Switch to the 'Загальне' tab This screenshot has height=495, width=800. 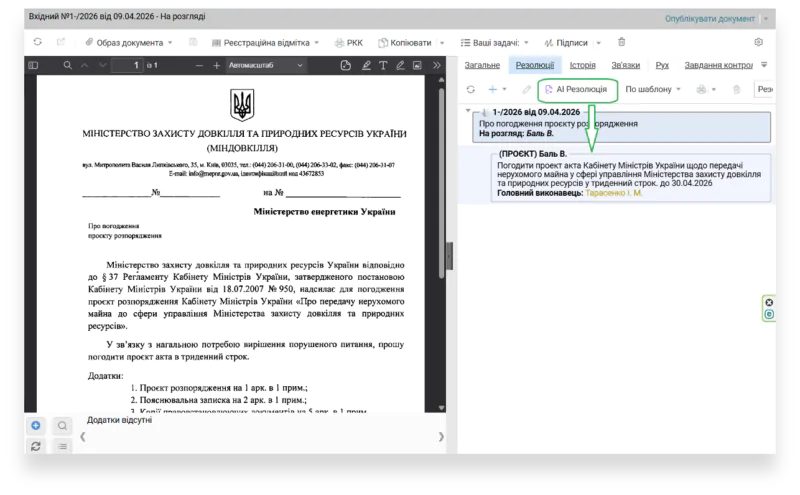482,65
